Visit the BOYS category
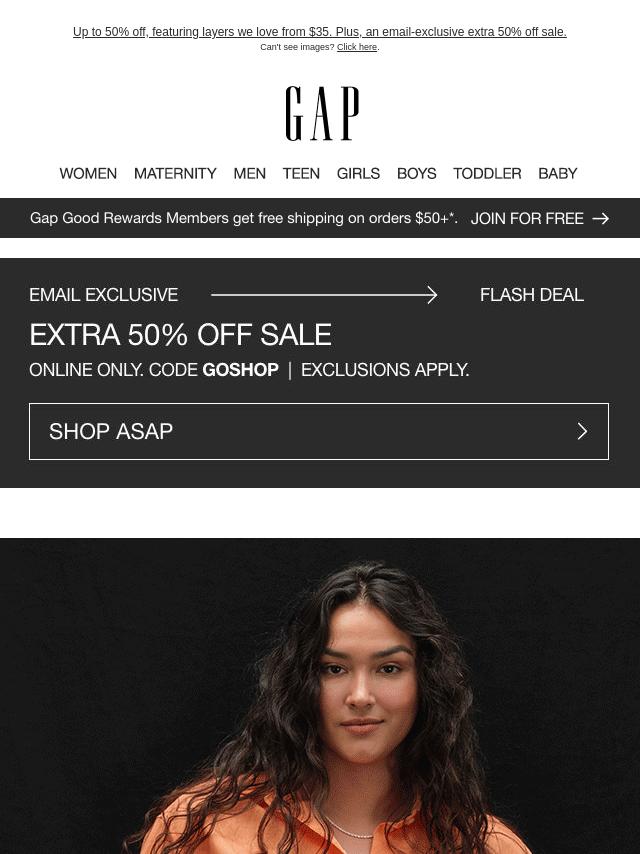 click(417, 173)
